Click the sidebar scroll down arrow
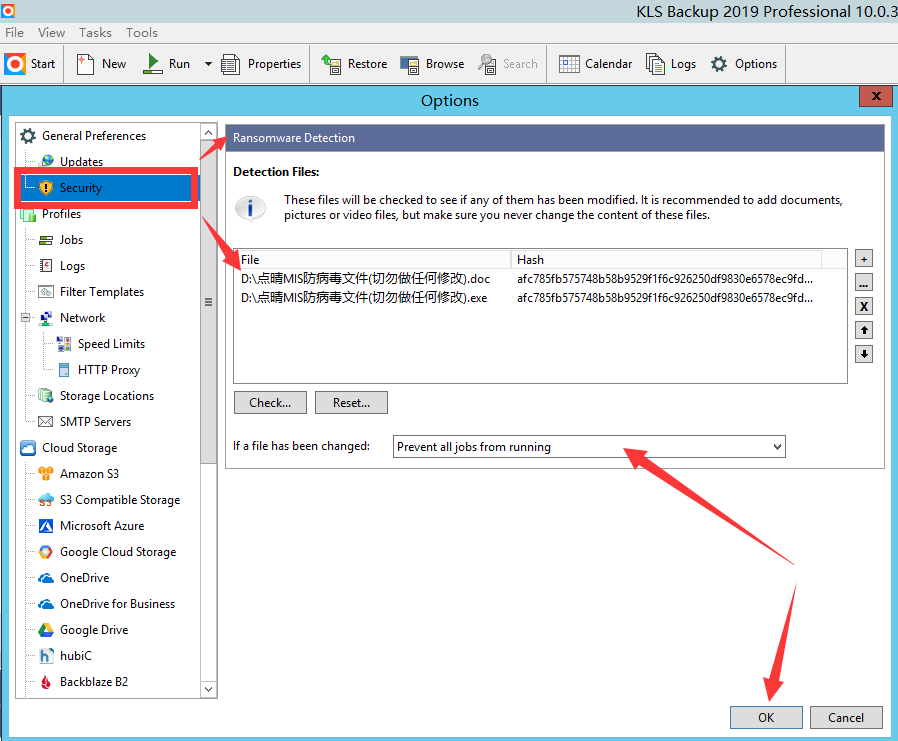Viewport: 898px width, 741px height. [x=208, y=689]
